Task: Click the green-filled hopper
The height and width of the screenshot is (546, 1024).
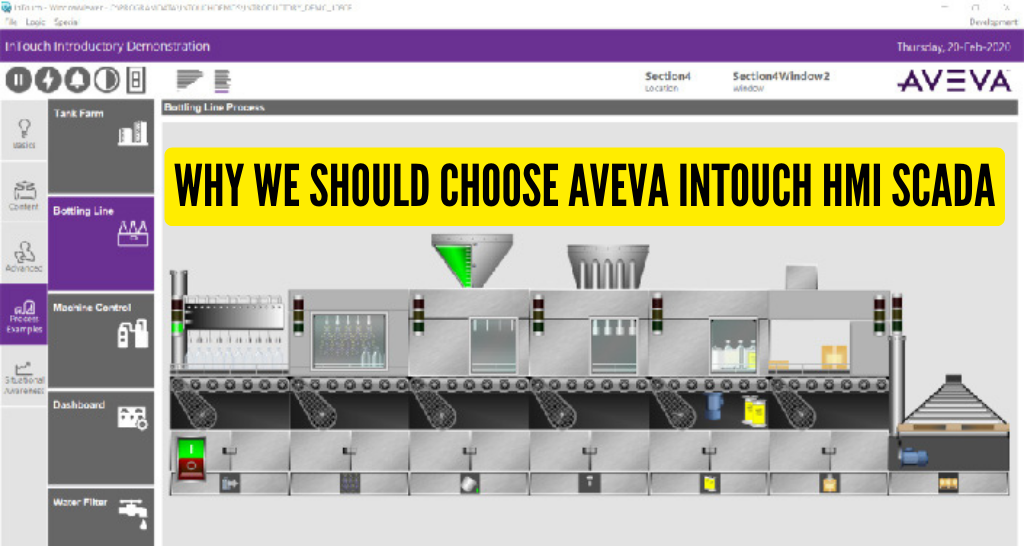Action: click(x=472, y=261)
